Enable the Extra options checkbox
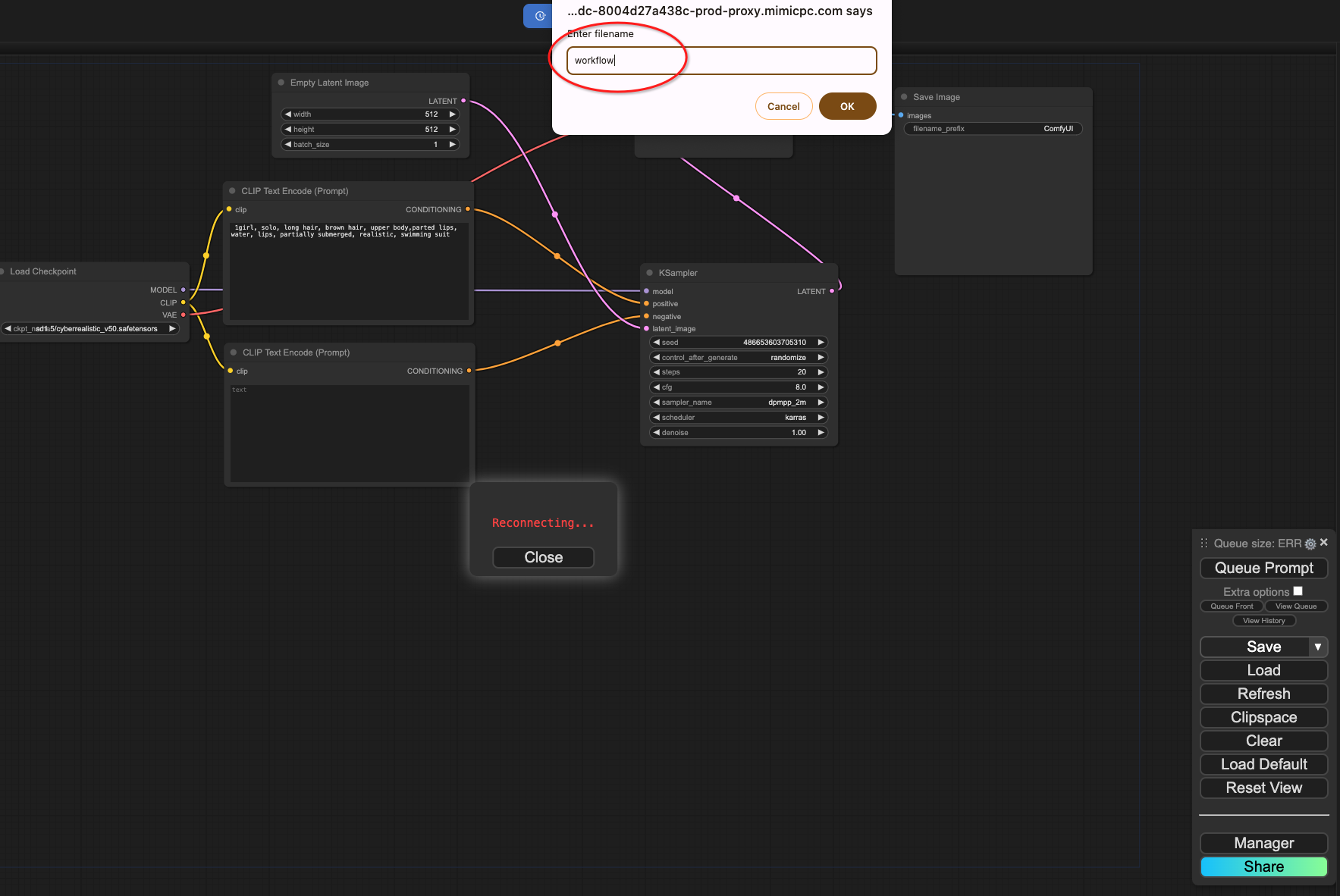This screenshot has width=1340, height=896. pos(1298,591)
